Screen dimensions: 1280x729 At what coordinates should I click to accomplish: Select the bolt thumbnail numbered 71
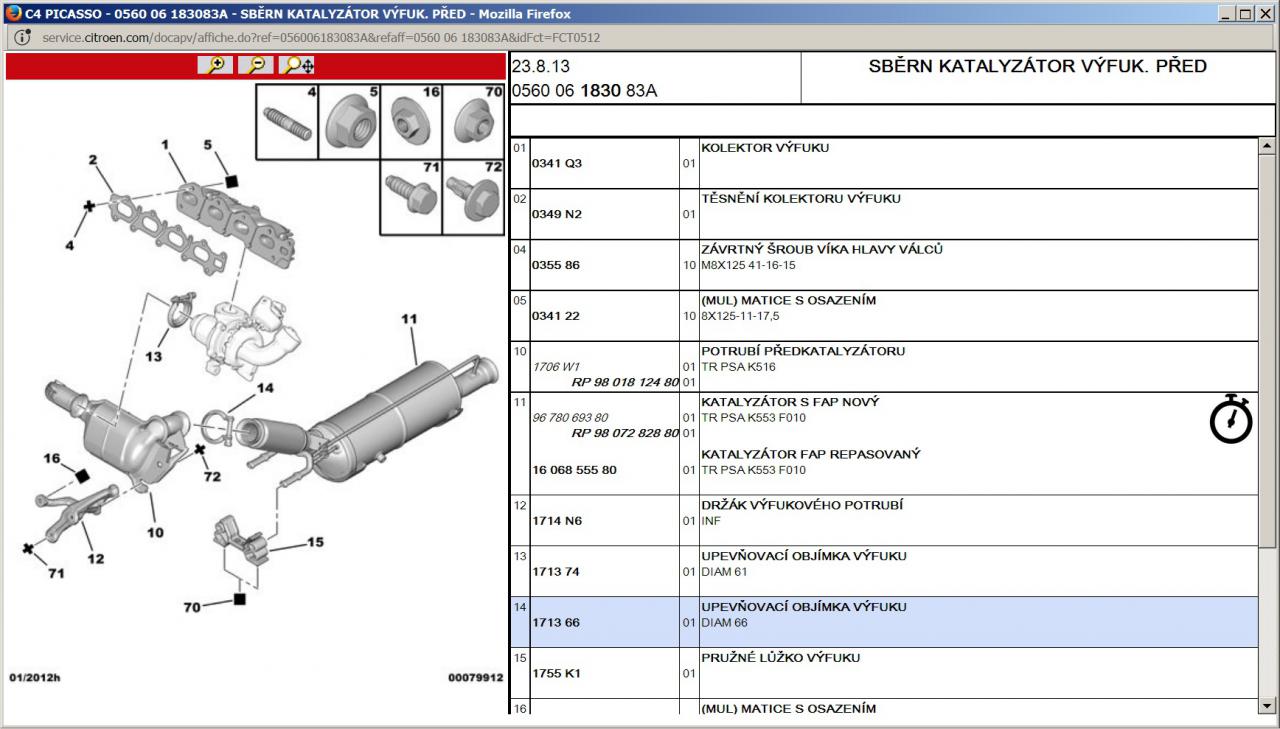(412, 197)
